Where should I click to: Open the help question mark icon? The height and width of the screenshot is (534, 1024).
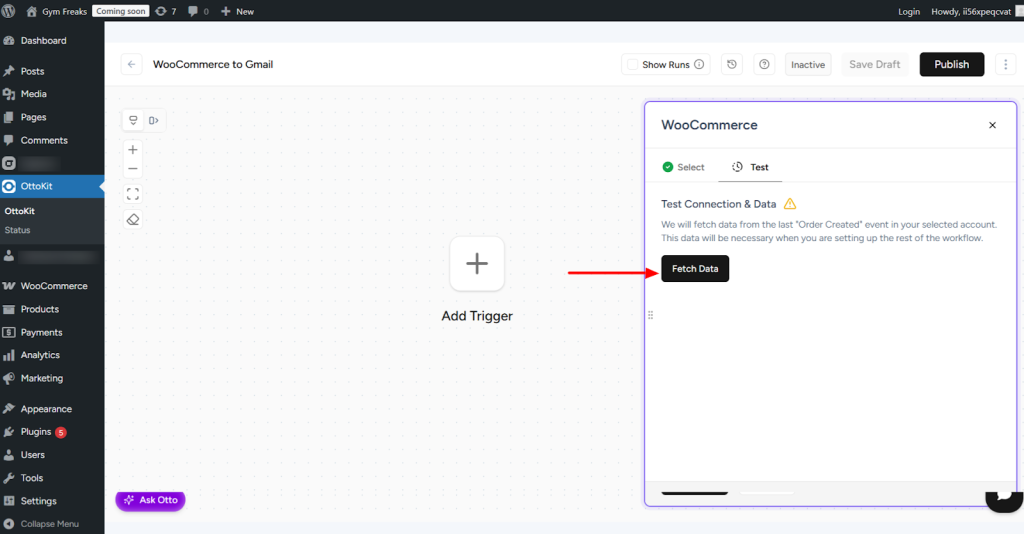[x=764, y=64]
